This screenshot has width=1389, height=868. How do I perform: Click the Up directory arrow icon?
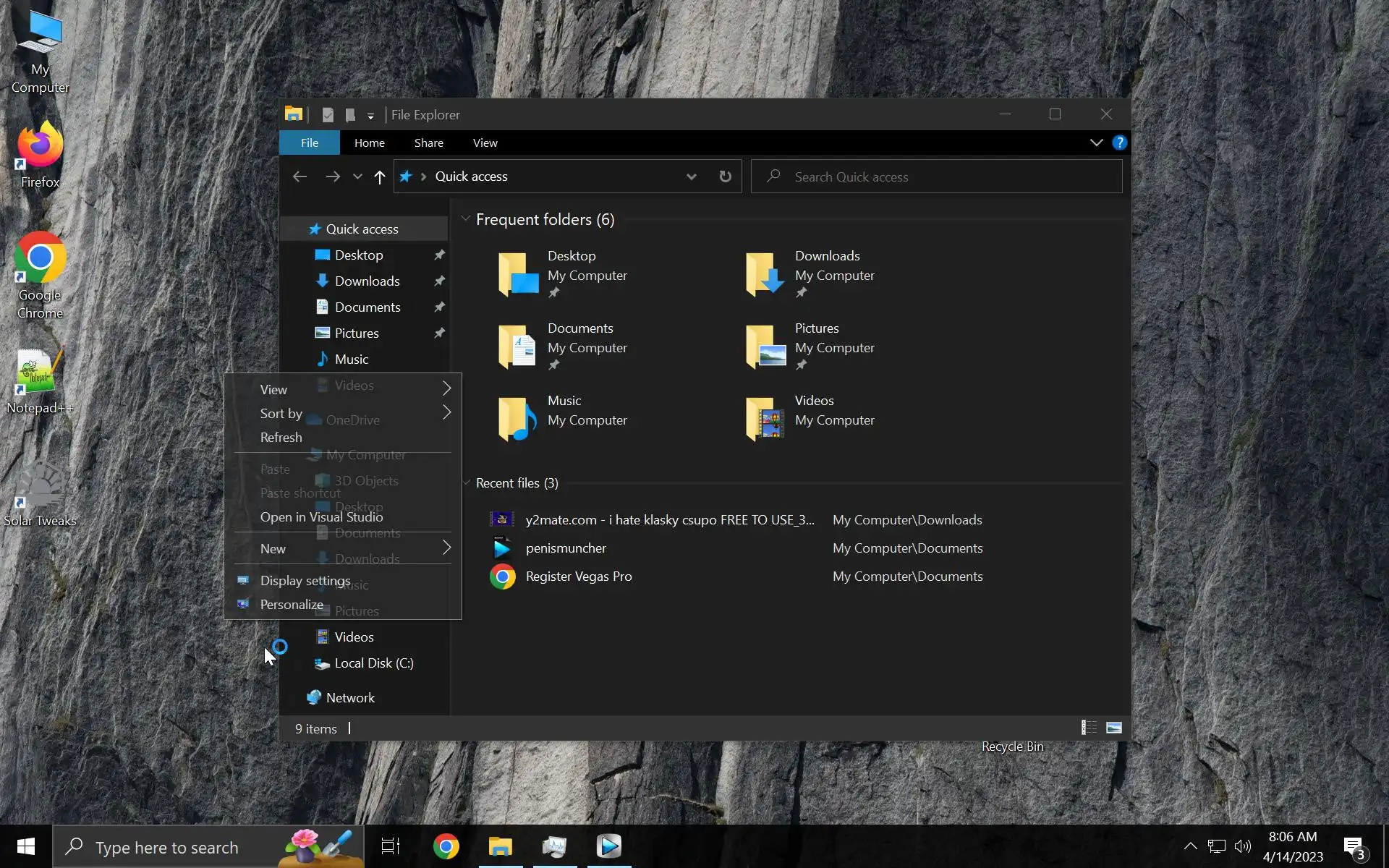pos(379,176)
